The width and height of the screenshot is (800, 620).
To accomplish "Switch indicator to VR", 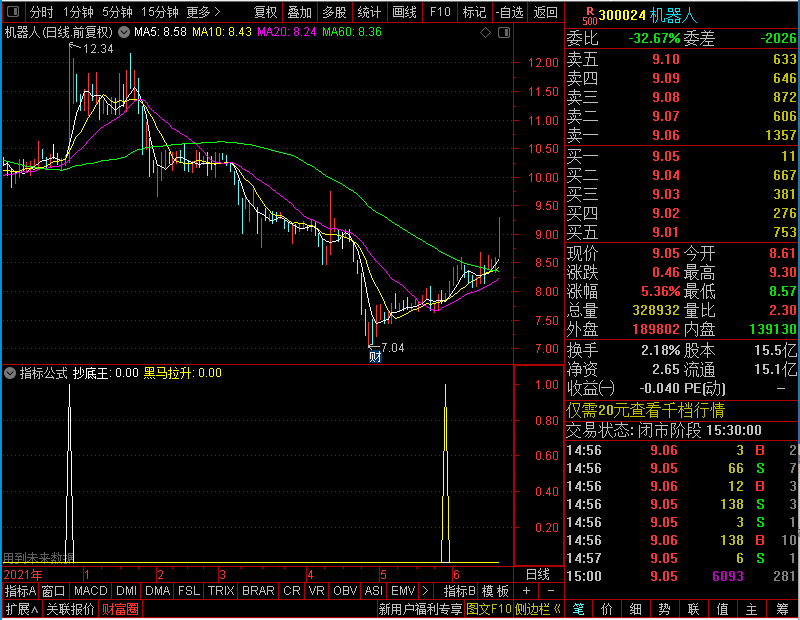I will coord(317,591).
